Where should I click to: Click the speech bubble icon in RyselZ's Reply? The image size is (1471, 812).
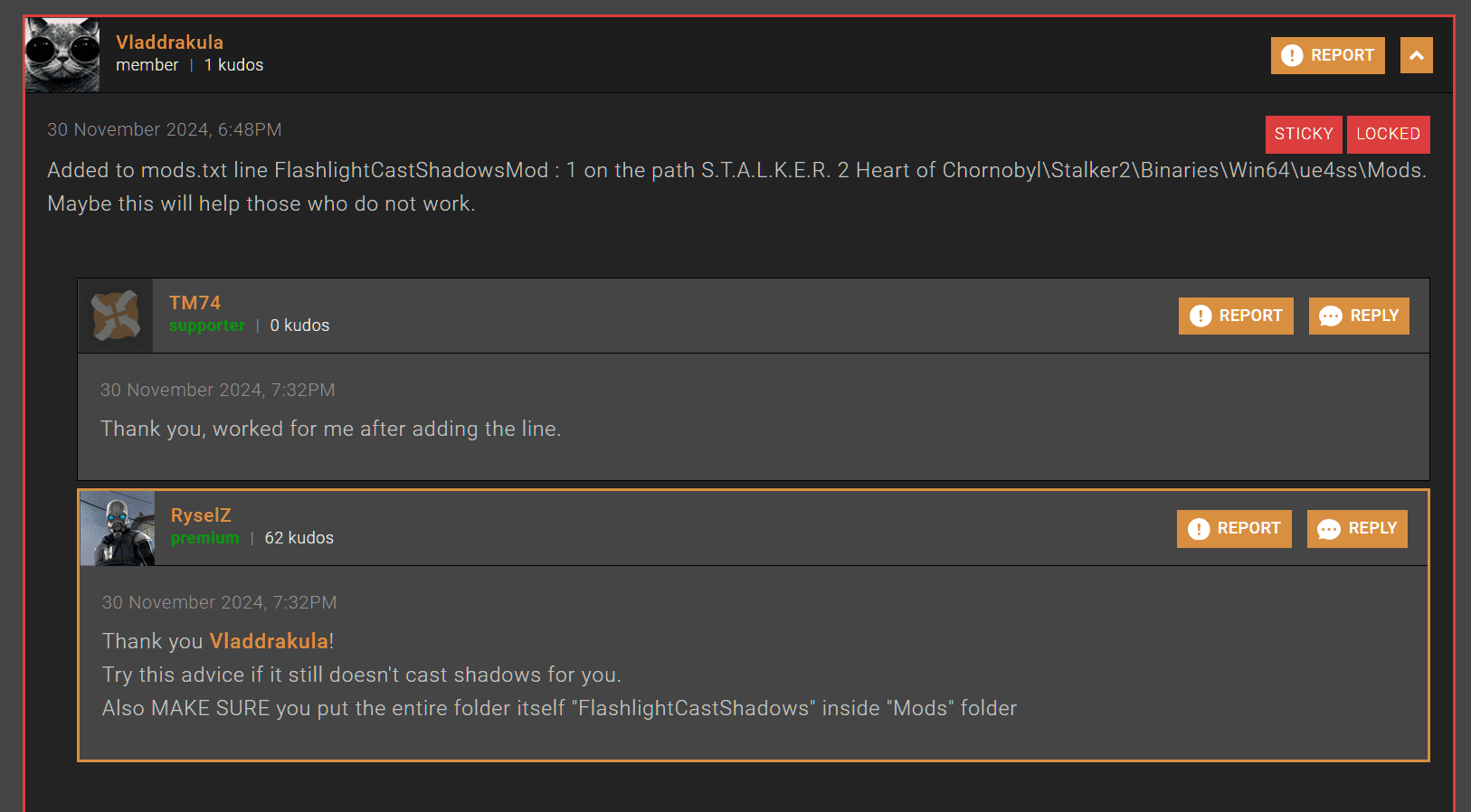click(x=1328, y=528)
